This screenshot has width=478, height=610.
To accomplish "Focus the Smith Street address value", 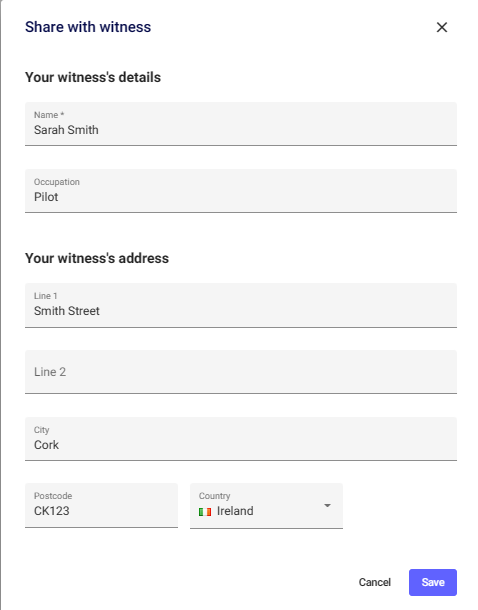I will tap(67, 311).
